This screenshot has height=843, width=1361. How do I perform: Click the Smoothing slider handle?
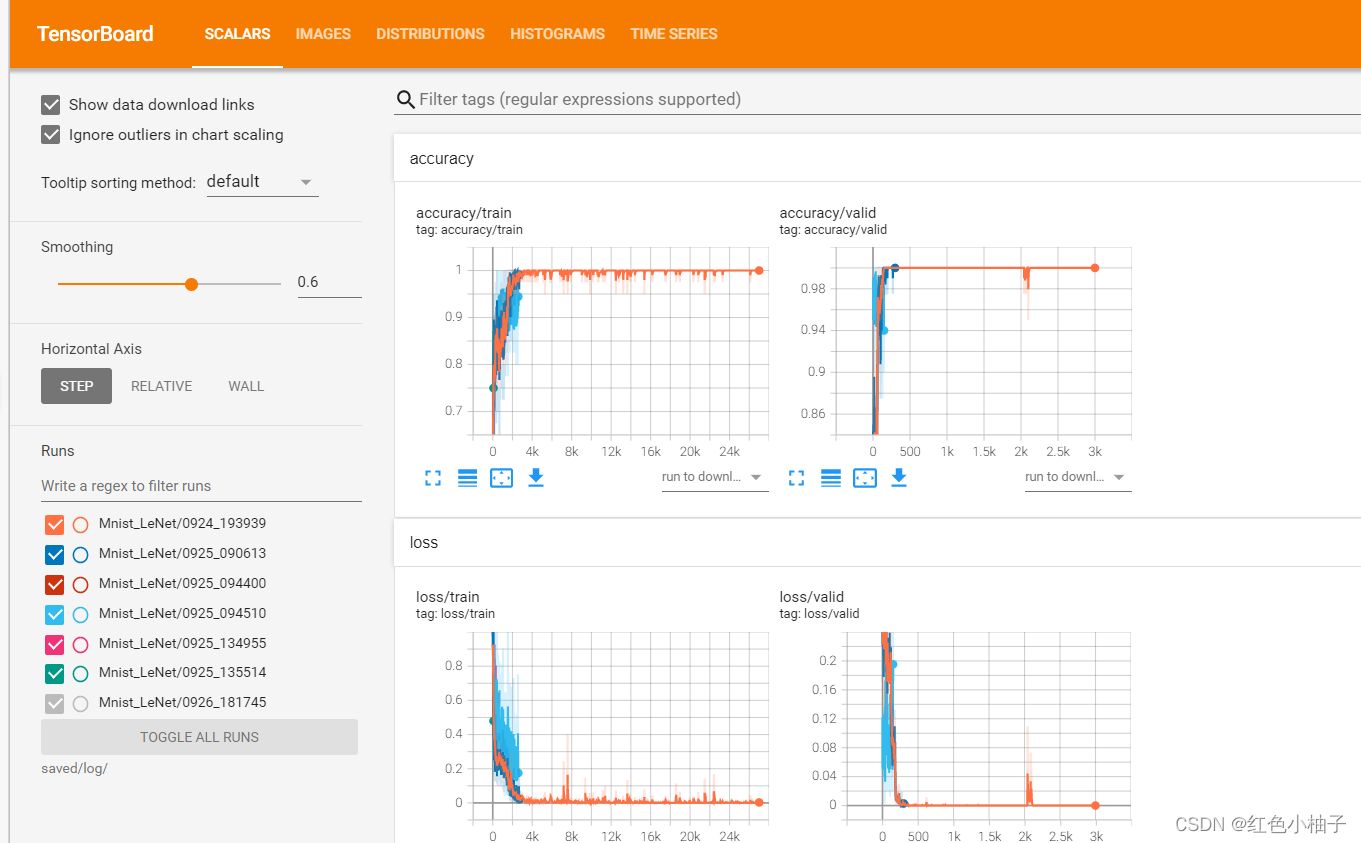tap(191, 284)
